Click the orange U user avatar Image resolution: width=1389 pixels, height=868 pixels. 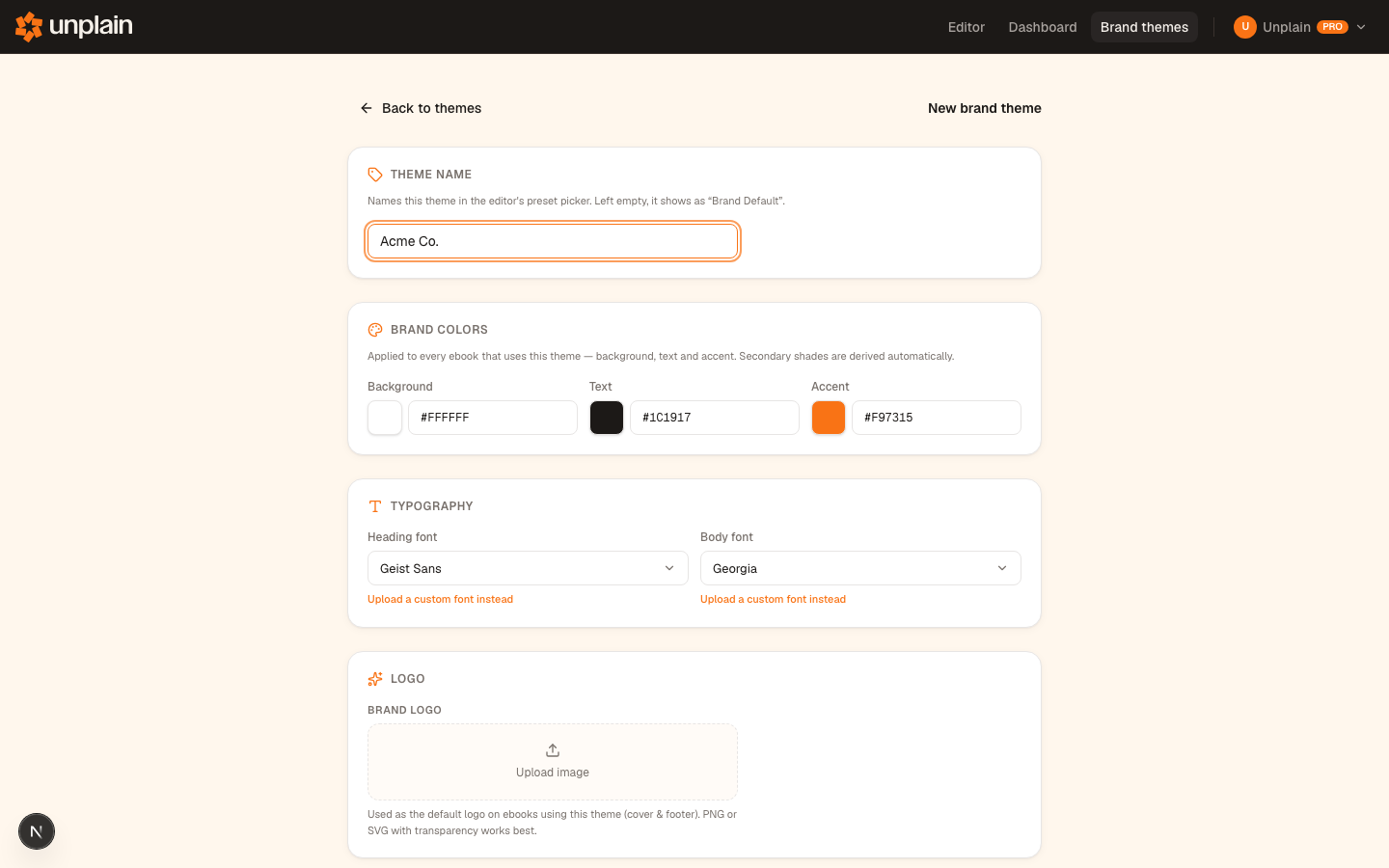[x=1245, y=27]
